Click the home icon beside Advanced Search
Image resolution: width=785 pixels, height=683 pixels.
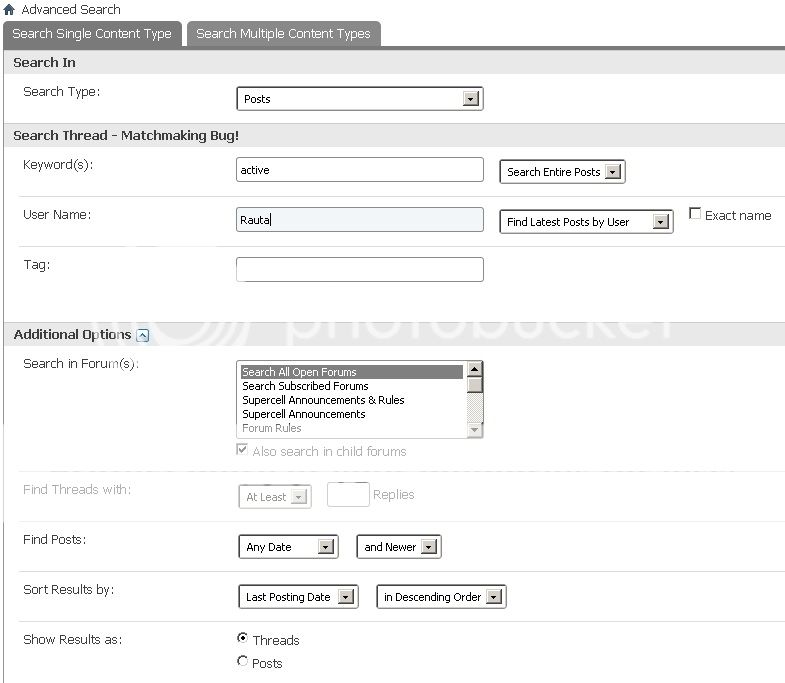[9, 9]
